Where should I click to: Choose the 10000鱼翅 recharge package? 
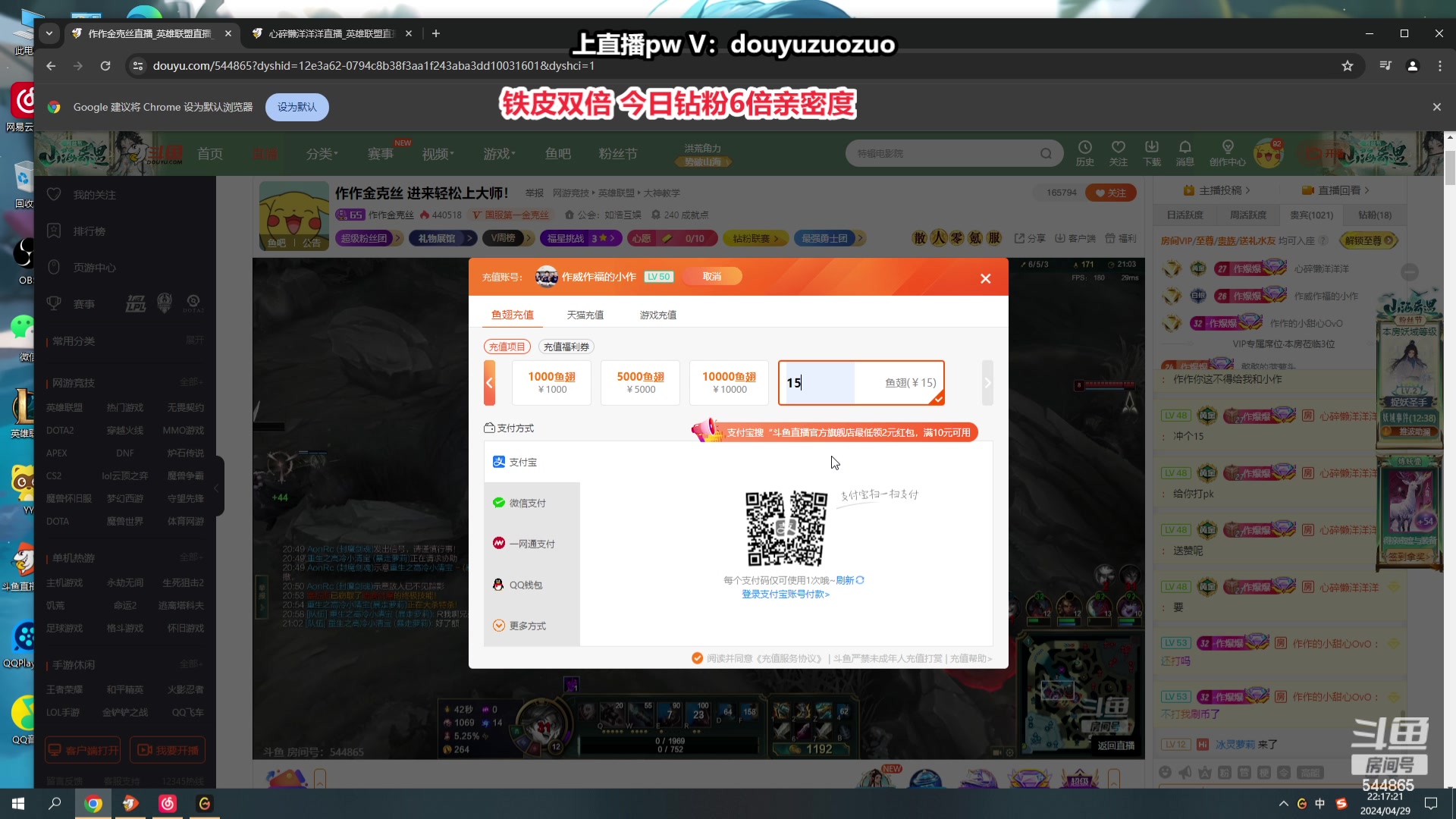point(729,383)
